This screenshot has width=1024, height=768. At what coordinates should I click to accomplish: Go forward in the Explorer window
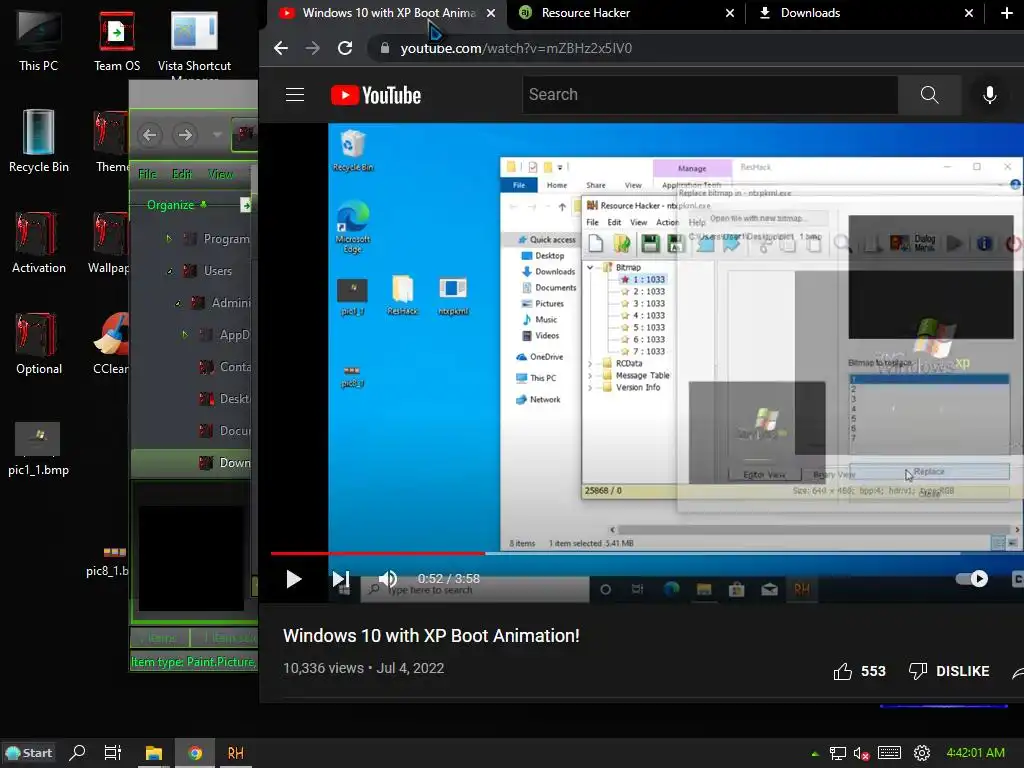coord(185,135)
